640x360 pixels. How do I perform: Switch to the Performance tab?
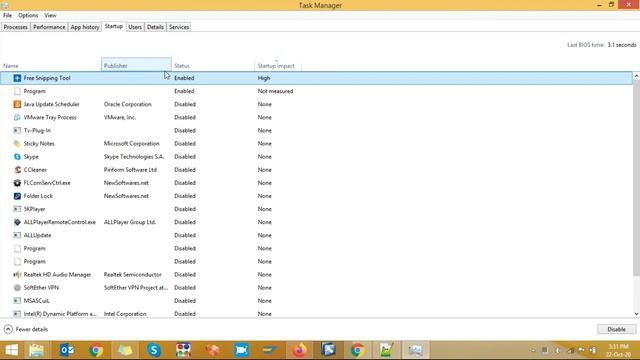tap(49, 27)
